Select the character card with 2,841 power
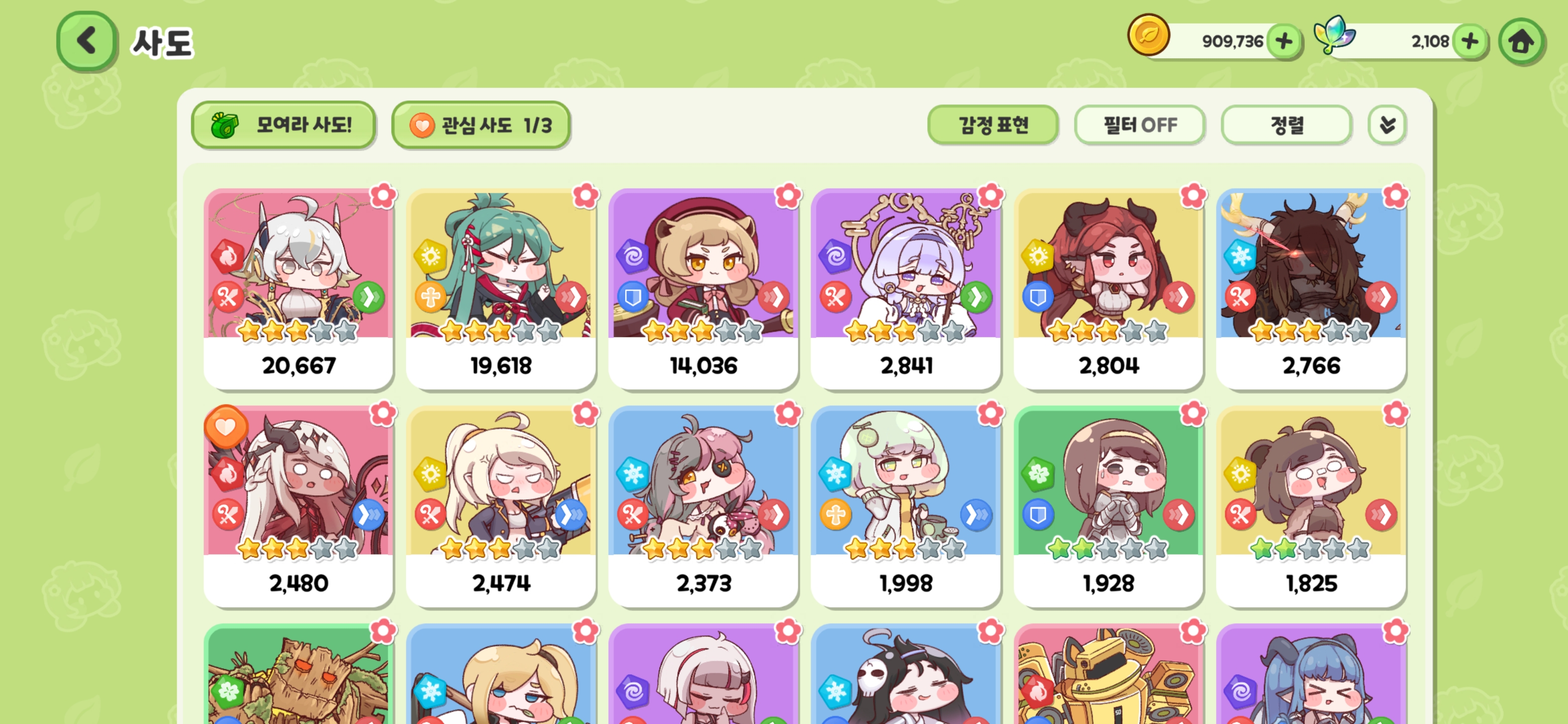Image resolution: width=1568 pixels, height=724 pixels. point(906,289)
